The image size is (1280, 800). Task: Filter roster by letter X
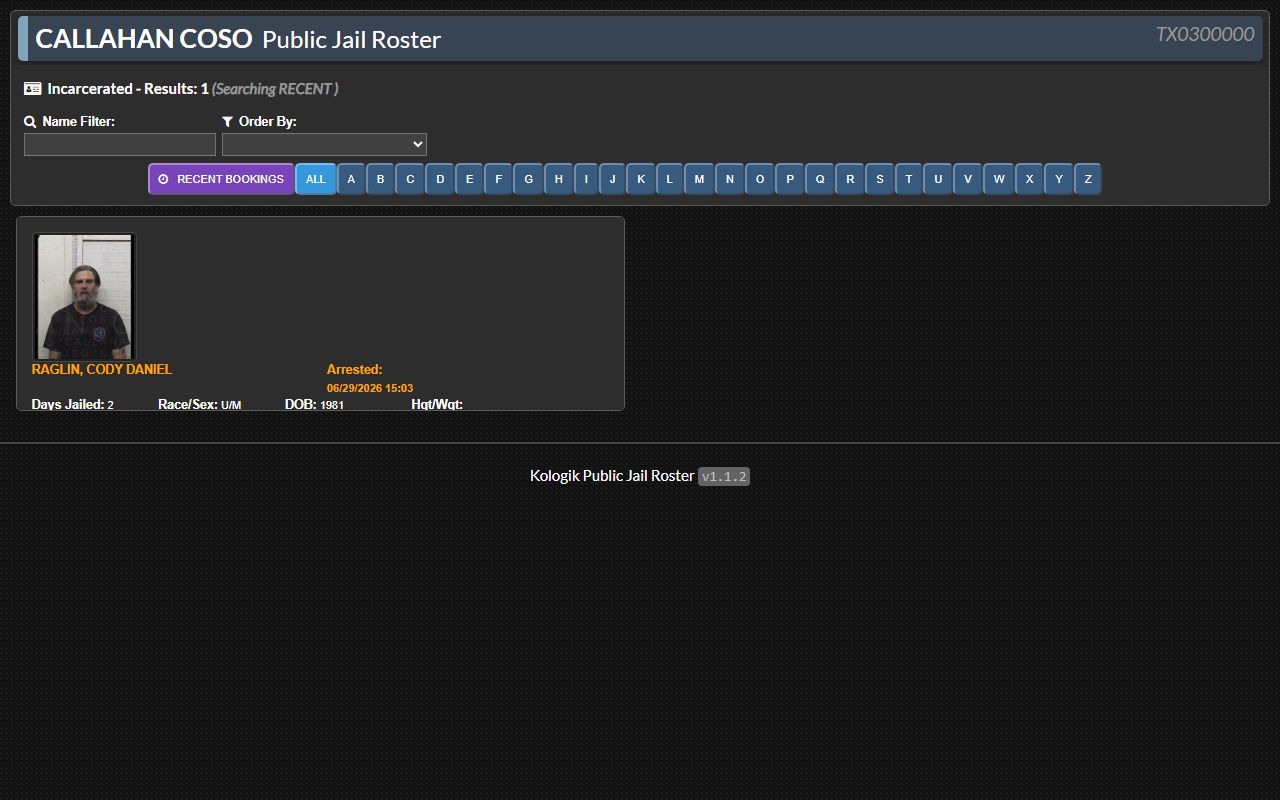pos(1030,179)
